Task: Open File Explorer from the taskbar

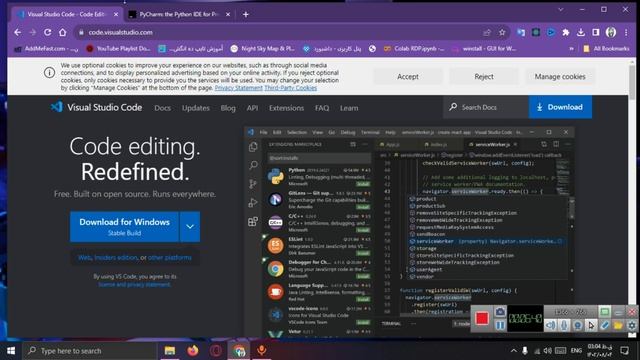Action: pos(170,351)
